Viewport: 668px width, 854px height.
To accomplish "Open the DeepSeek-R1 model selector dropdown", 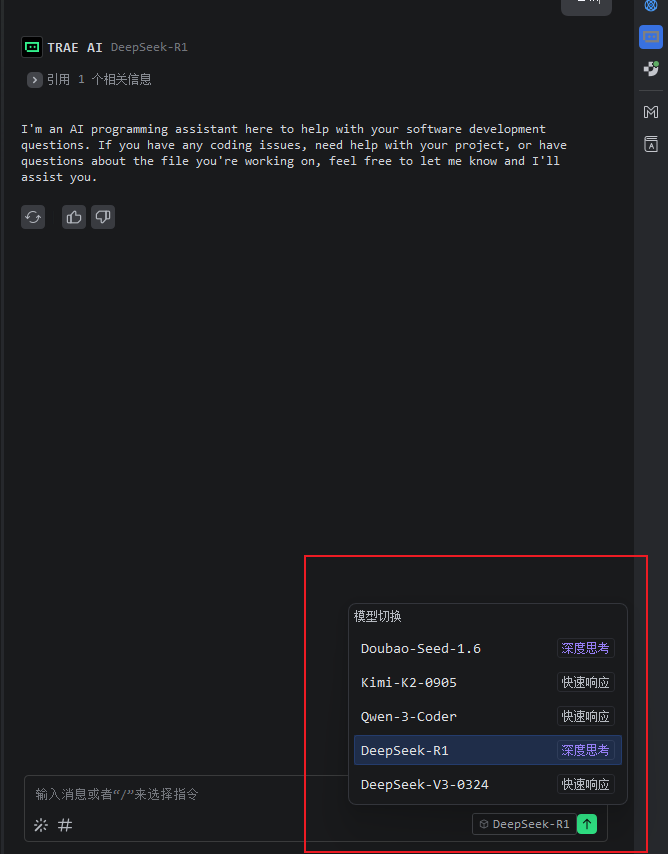I will [x=524, y=824].
